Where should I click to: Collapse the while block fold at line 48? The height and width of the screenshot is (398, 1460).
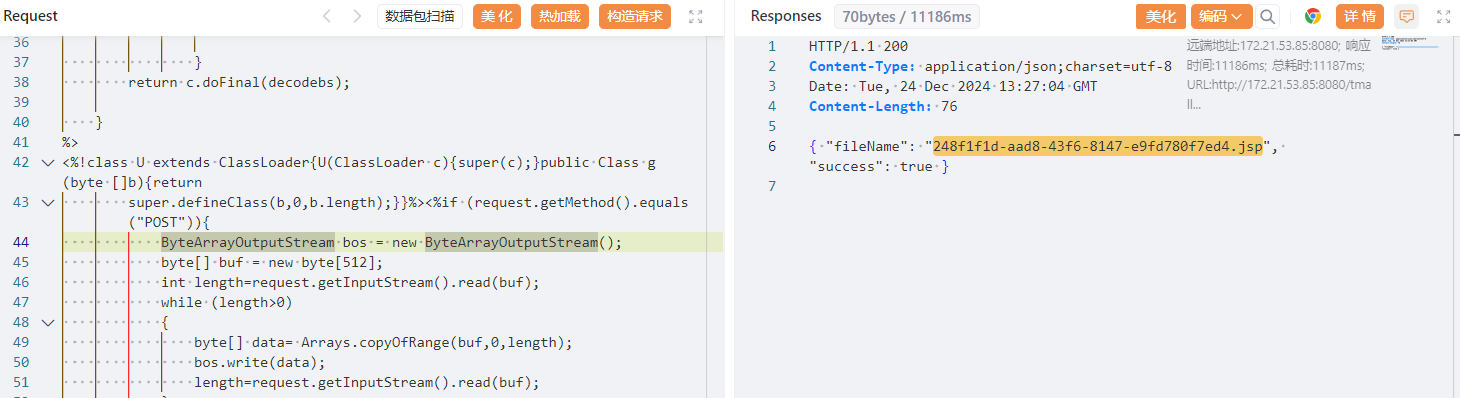coord(48,323)
